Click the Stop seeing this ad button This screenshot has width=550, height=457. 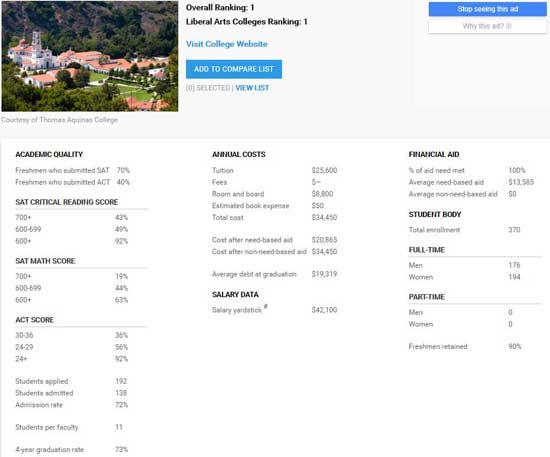pos(487,9)
